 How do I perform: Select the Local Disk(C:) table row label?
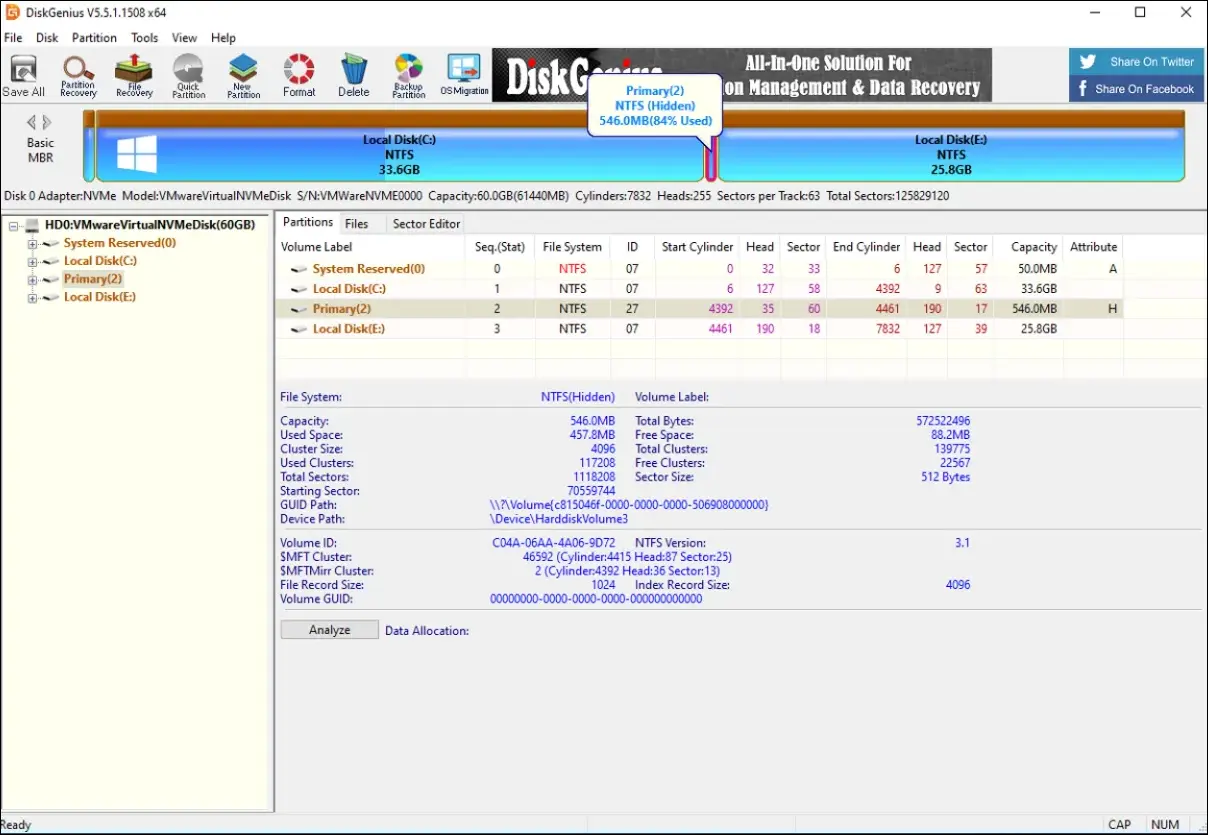coord(349,289)
